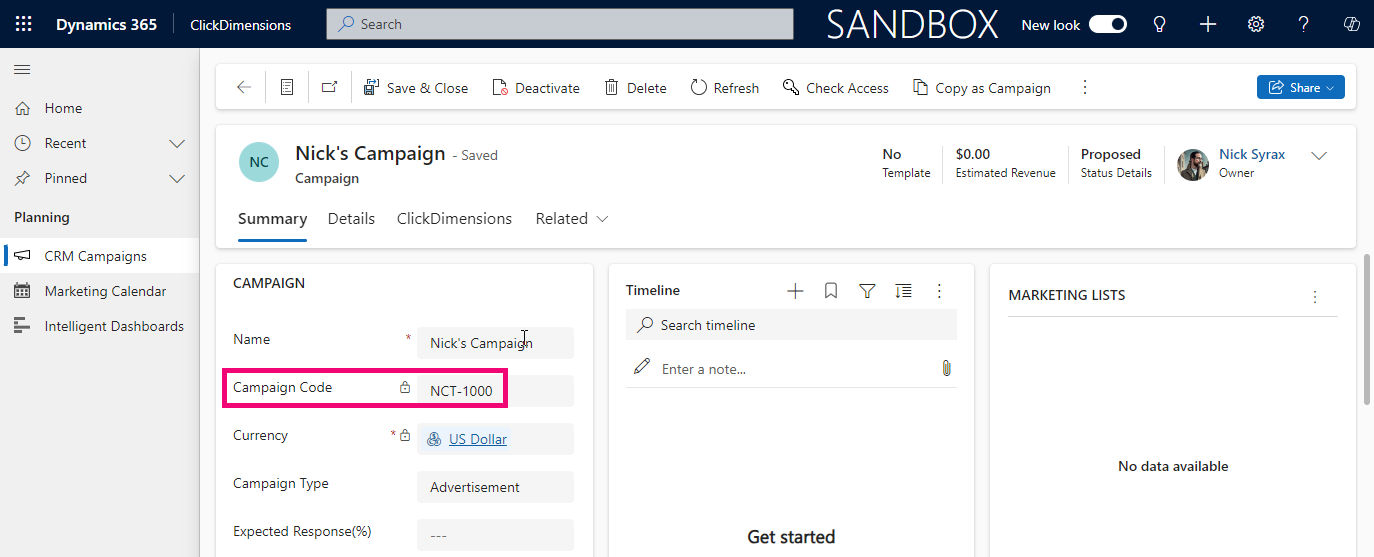Open the timeline filter funnel icon
Screen dimensions: 1374x557
coord(867,291)
